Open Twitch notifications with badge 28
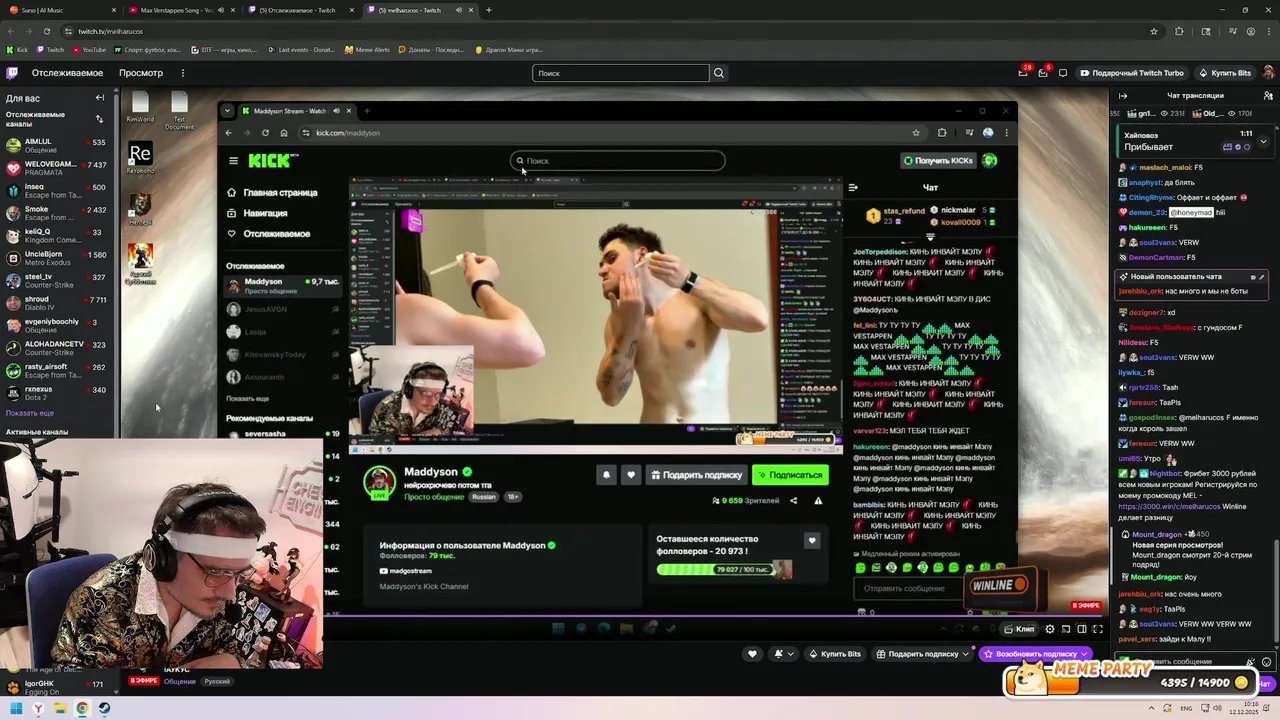The image size is (1280, 720). click(x=1023, y=73)
